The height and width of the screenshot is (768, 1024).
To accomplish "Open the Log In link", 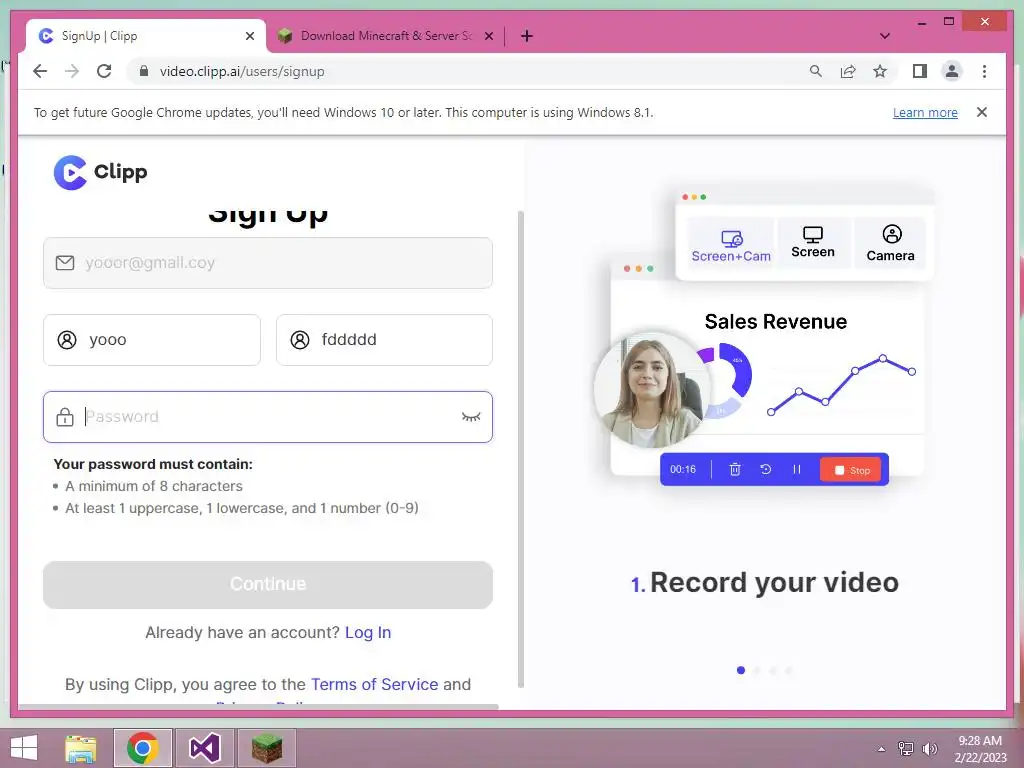I will [x=368, y=632].
